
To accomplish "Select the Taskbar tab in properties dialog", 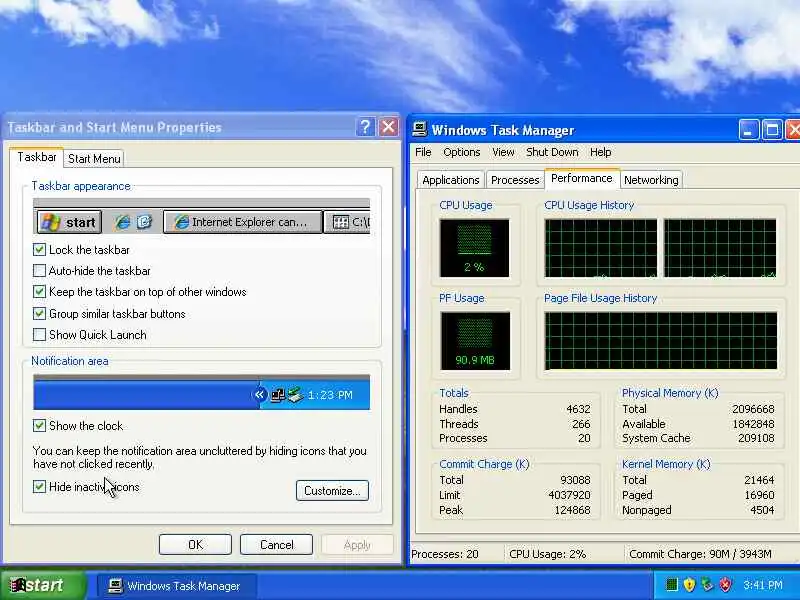I will pyautogui.click(x=37, y=157).
